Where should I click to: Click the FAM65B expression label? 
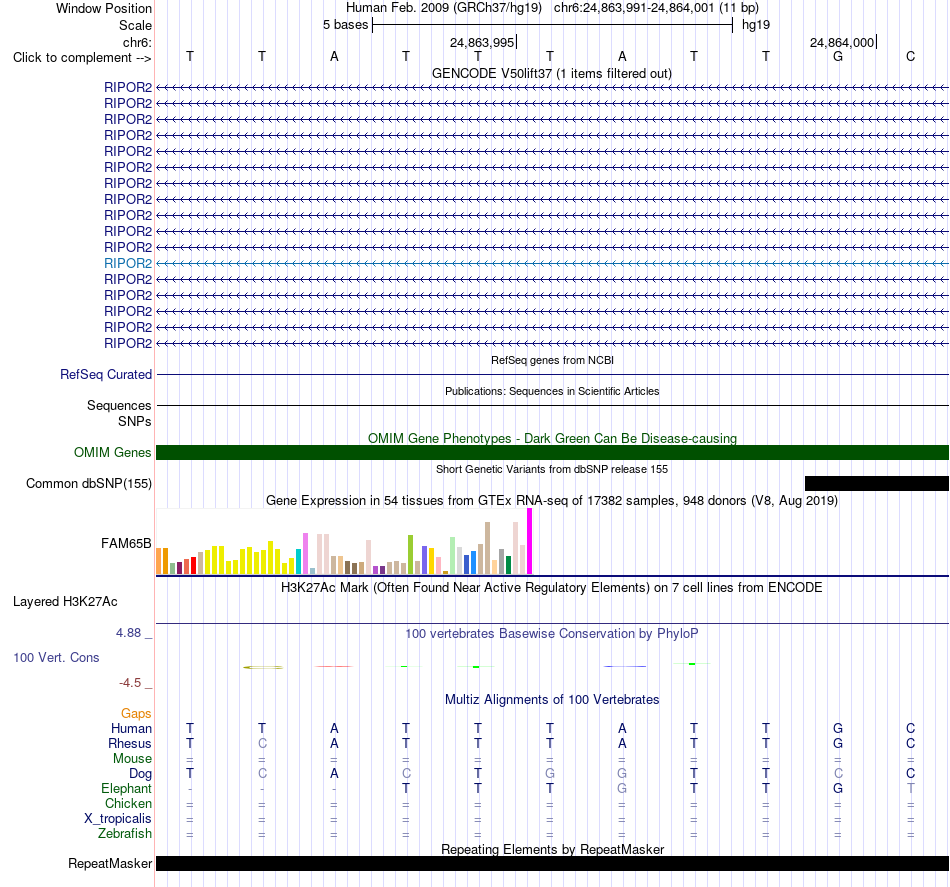pyautogui.click(x=126, y=543)
